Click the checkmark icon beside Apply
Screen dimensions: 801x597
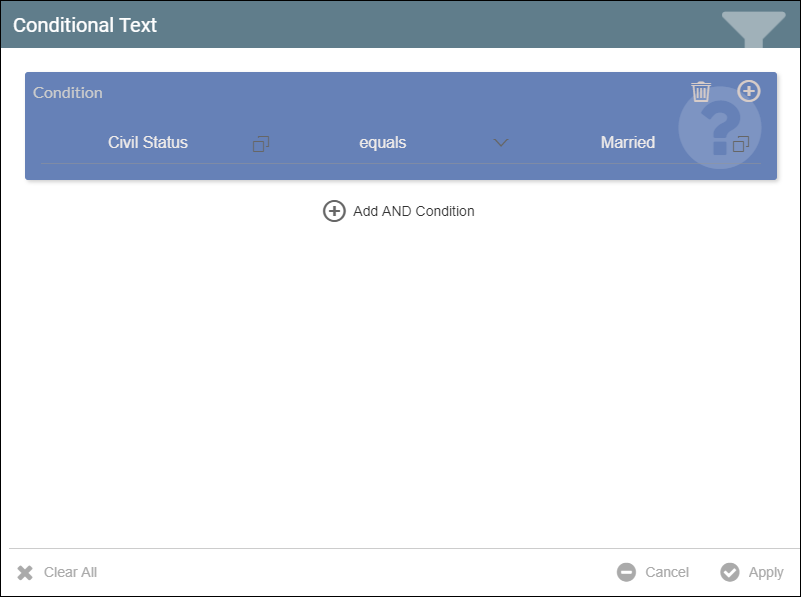point(730,572)
